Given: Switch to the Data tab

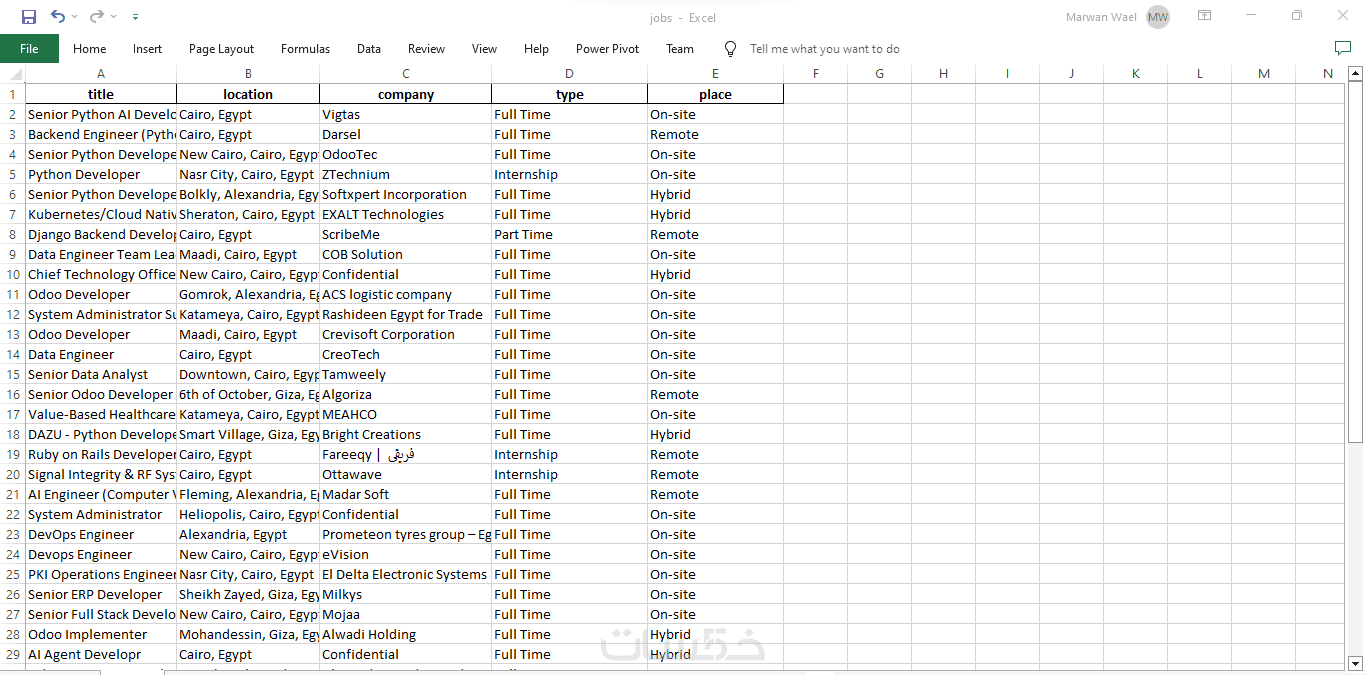Looking at the screenshot, I should [369, 48].
